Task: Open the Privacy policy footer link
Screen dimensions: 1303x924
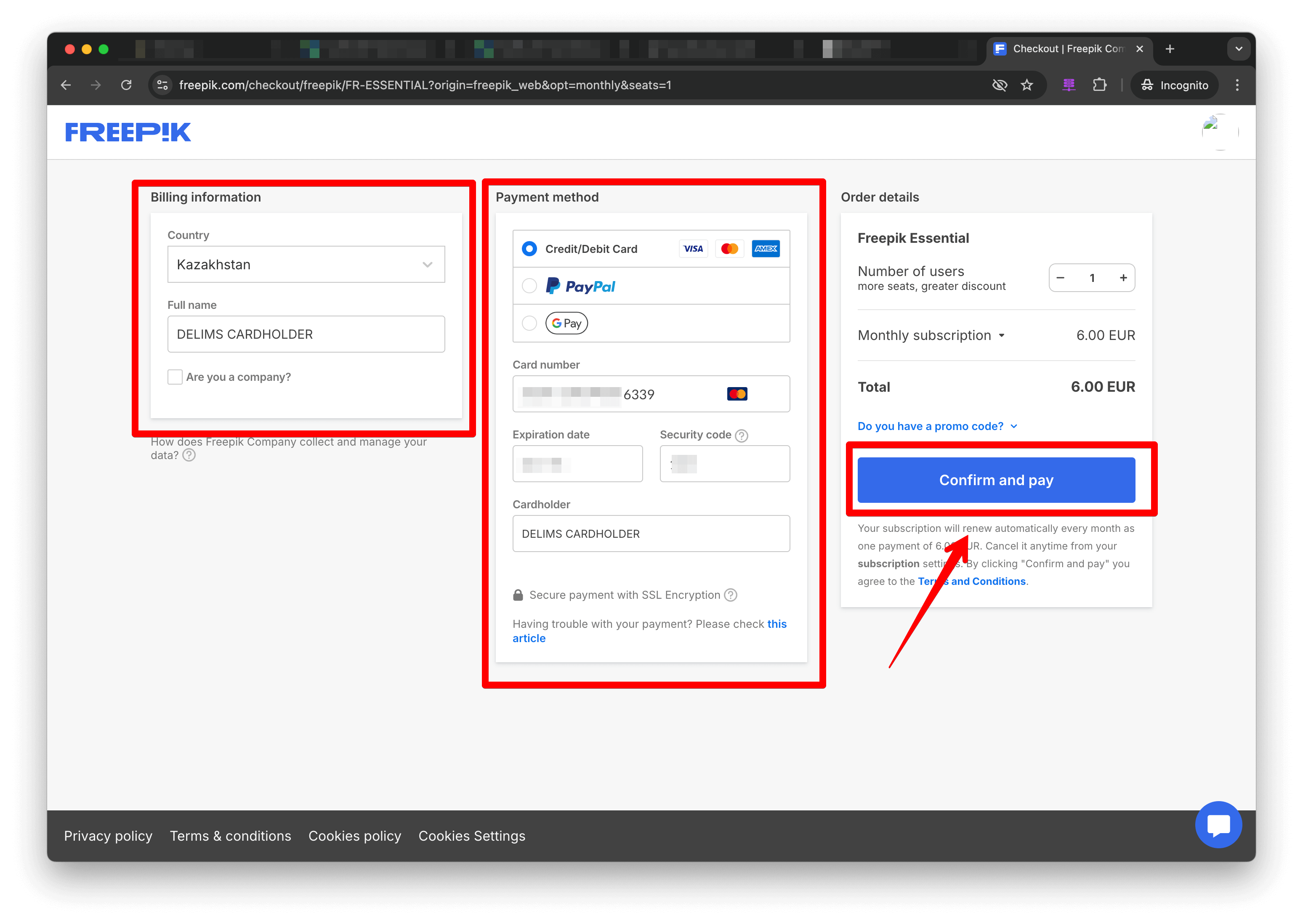Action: (x=108, y=836)
